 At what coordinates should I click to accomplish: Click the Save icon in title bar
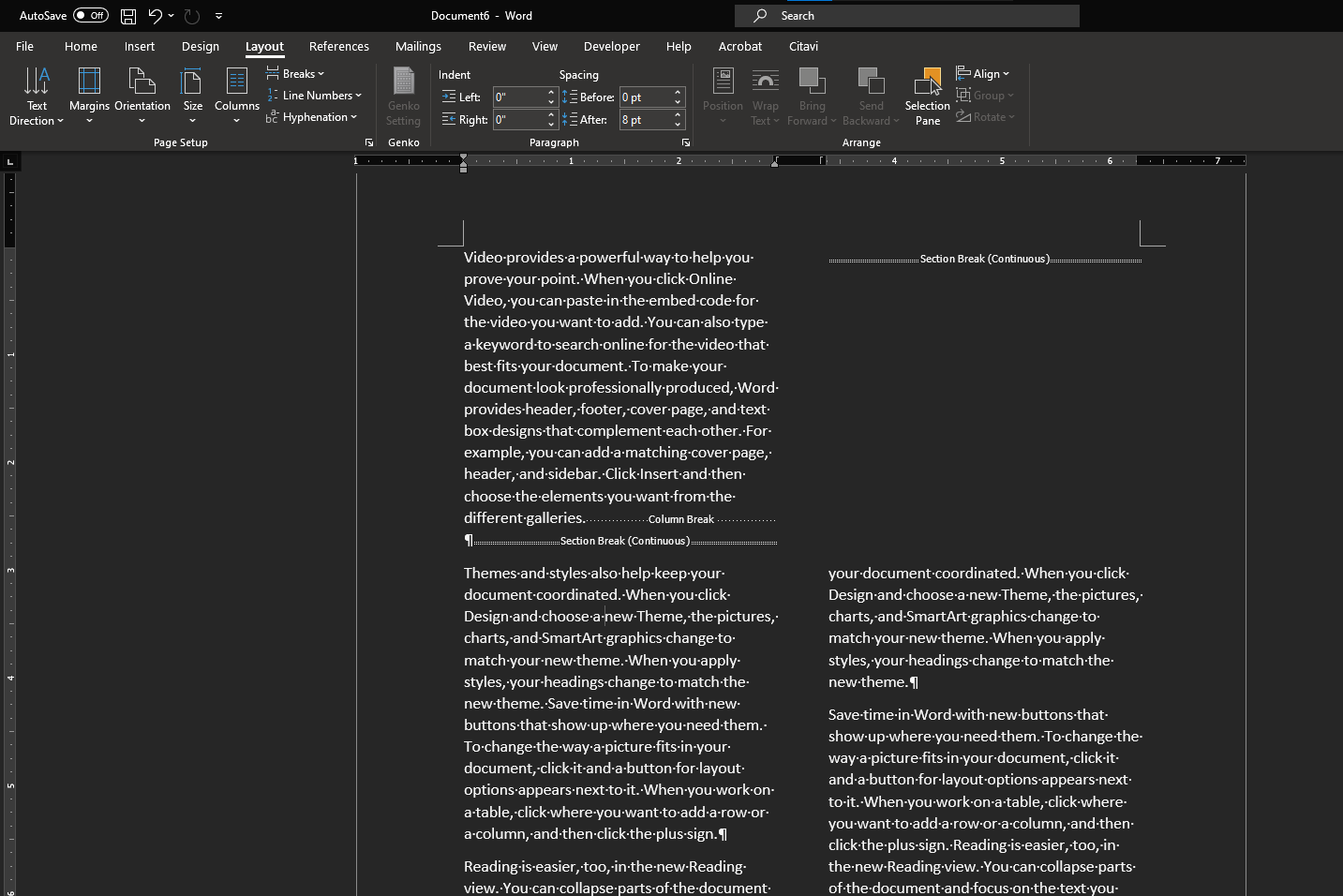128,16
